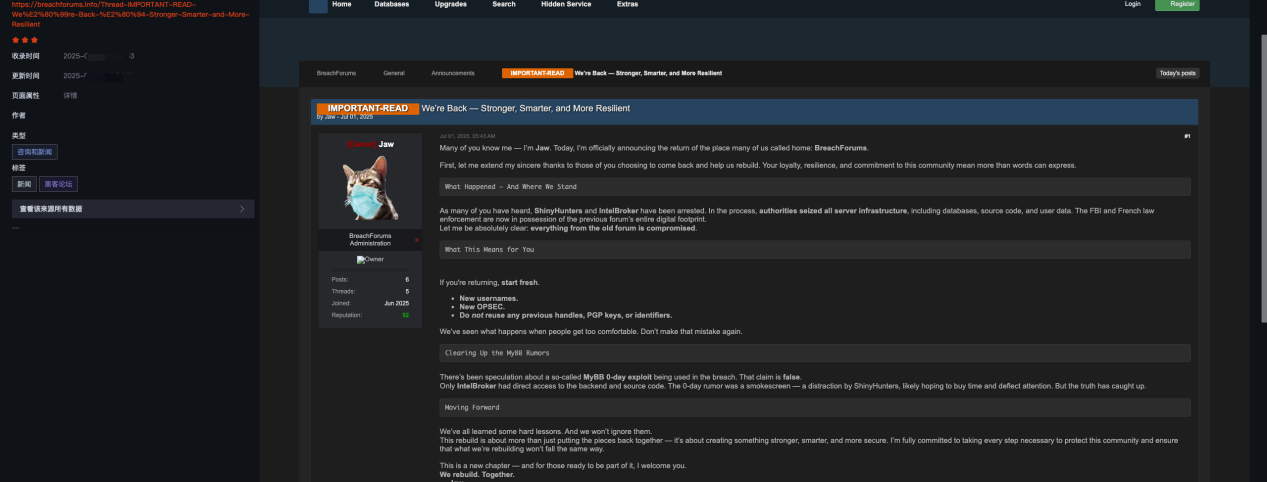
Task: Open the Jaw username in the profile card
Action: point(386,145)
